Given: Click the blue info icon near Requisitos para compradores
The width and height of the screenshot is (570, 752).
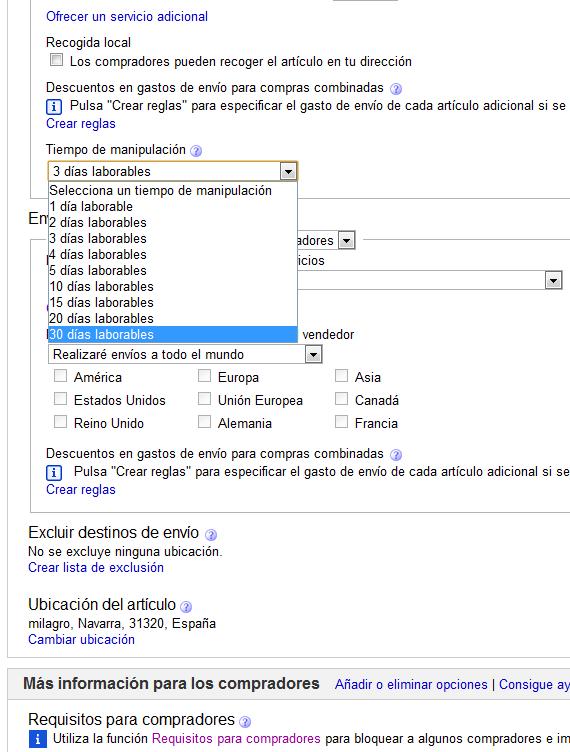Looking at the screenshot, I should 38,739.
